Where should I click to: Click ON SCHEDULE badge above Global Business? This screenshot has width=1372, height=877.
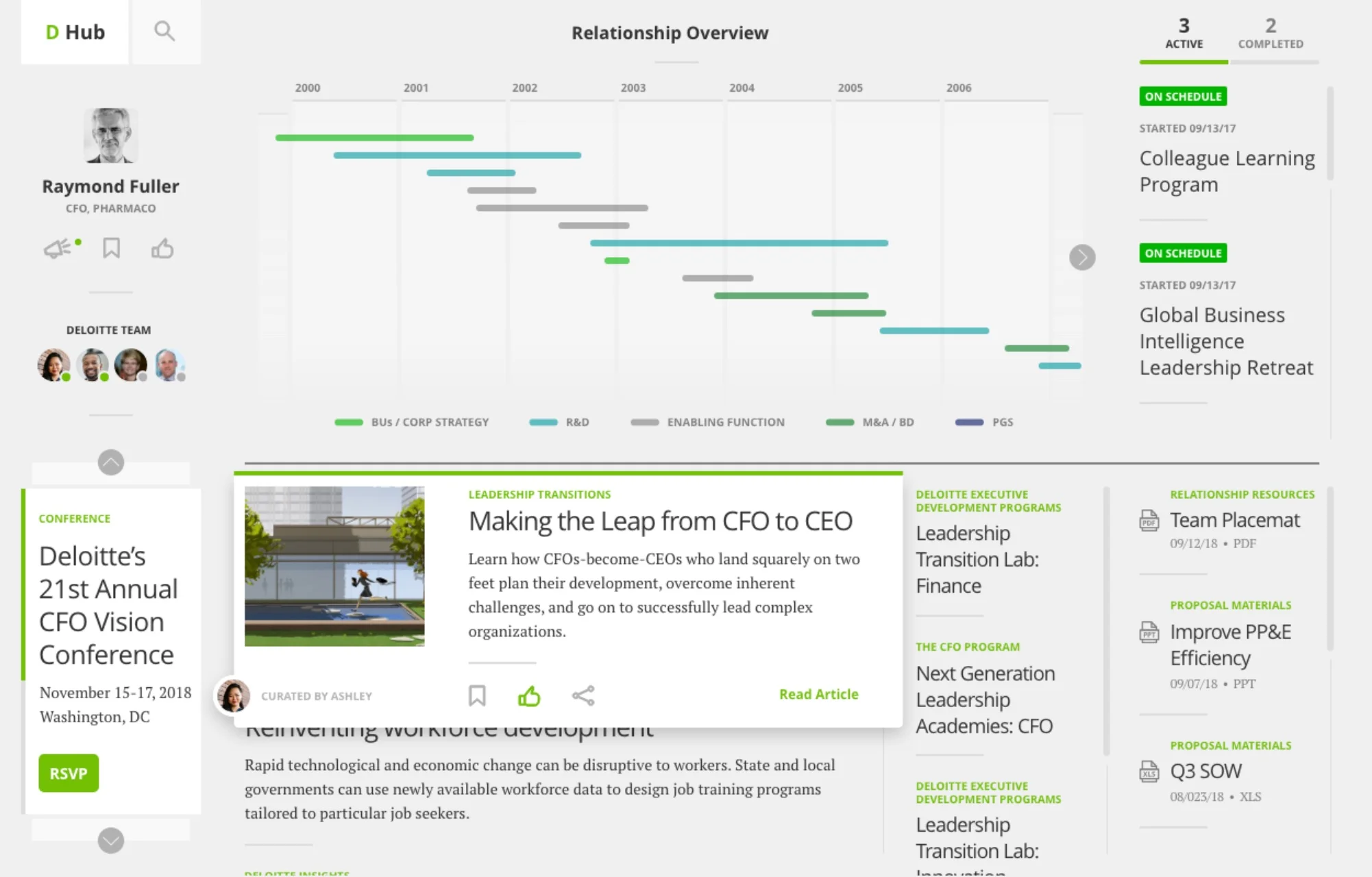(x=1183, y=253)
